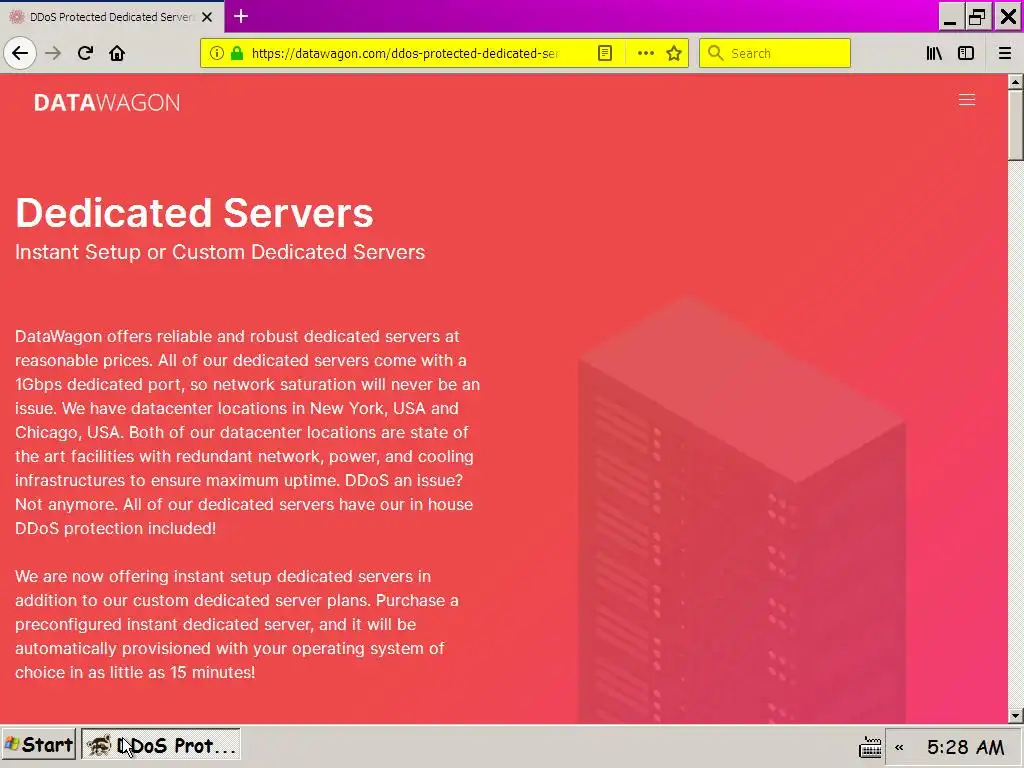Select the DDoS Protected Dedicated Servers tab

coord(112,16)
